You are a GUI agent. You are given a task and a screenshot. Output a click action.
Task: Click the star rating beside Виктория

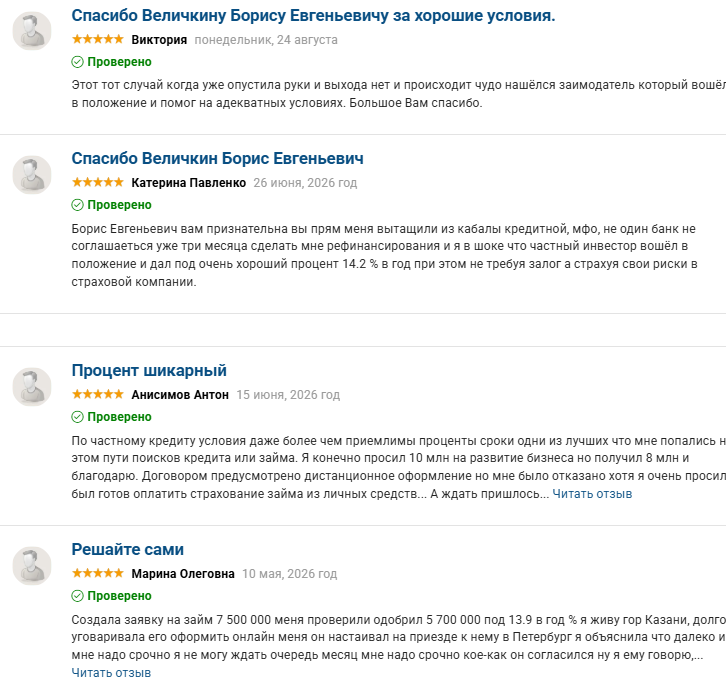98,39
